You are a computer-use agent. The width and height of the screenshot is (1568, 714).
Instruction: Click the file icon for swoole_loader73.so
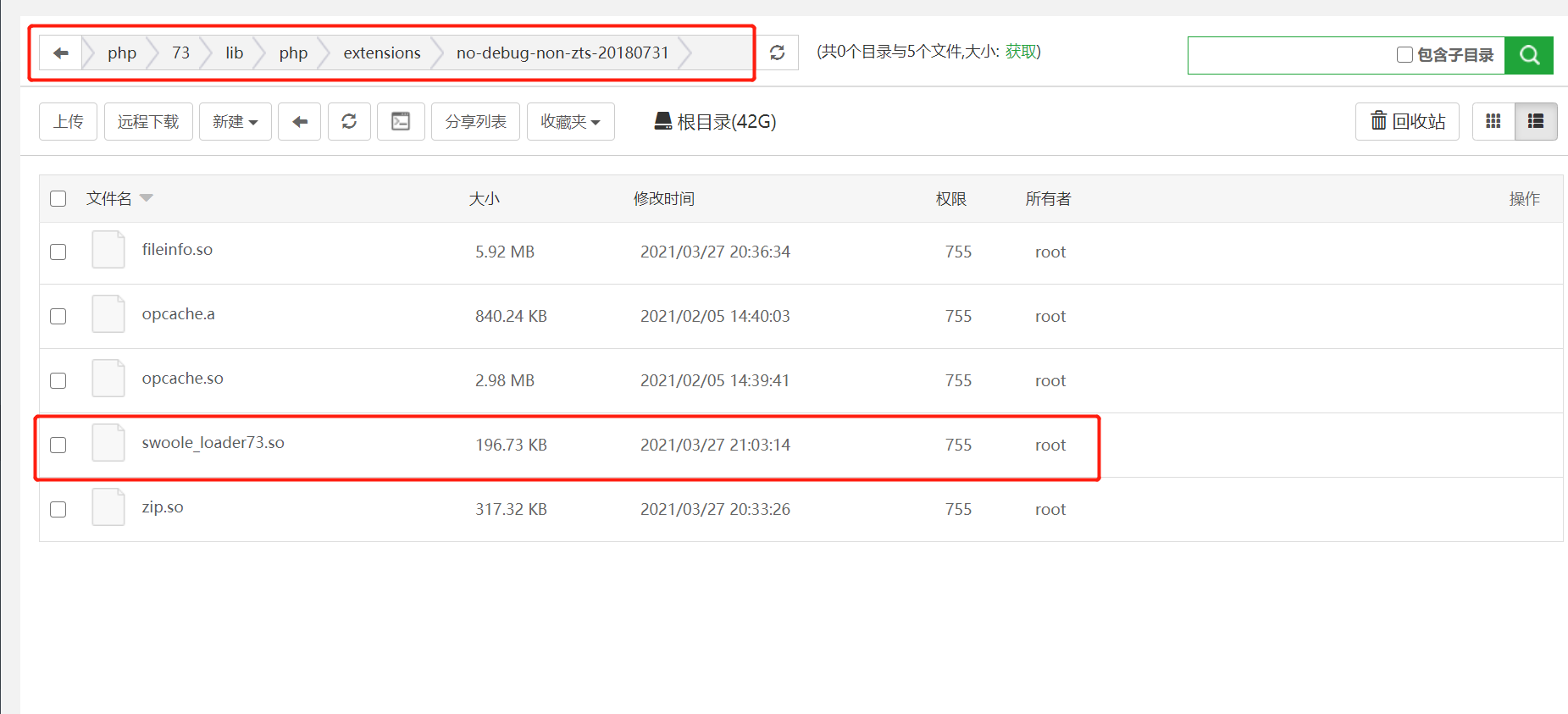[108, 443]
